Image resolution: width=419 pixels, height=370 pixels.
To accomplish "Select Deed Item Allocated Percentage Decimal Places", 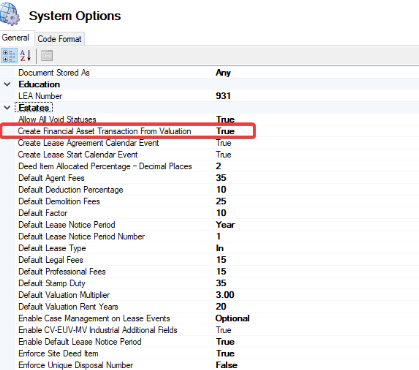I will tap(105, 166).
